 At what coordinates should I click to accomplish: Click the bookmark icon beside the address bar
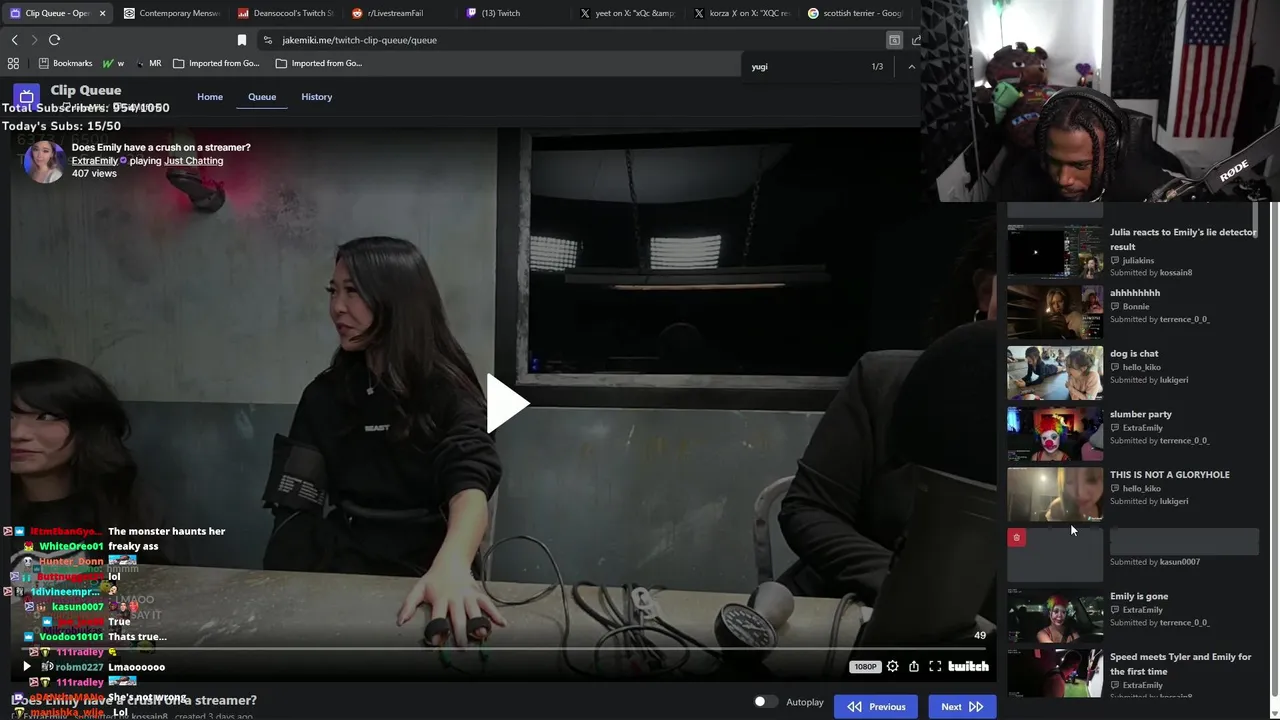click(x=242, y=40)
